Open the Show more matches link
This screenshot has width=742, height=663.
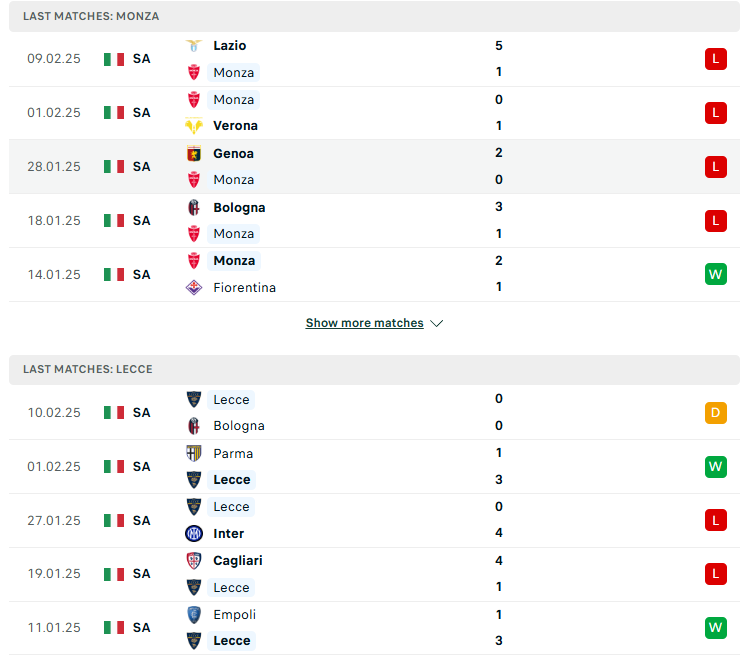click(x=364, y=323)
